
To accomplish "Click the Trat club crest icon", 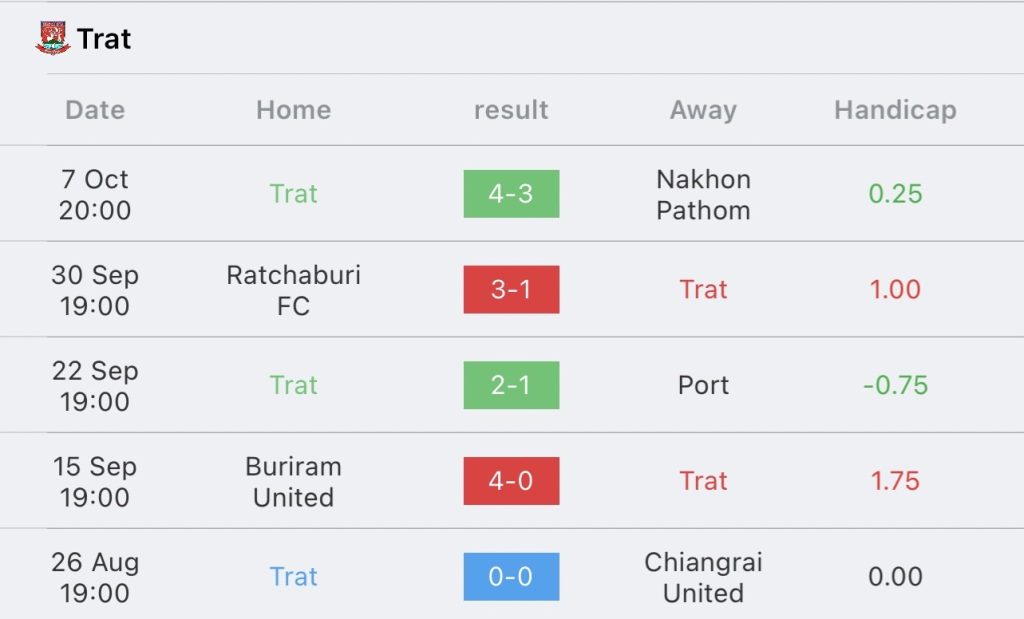I will (x=52, y=38).
